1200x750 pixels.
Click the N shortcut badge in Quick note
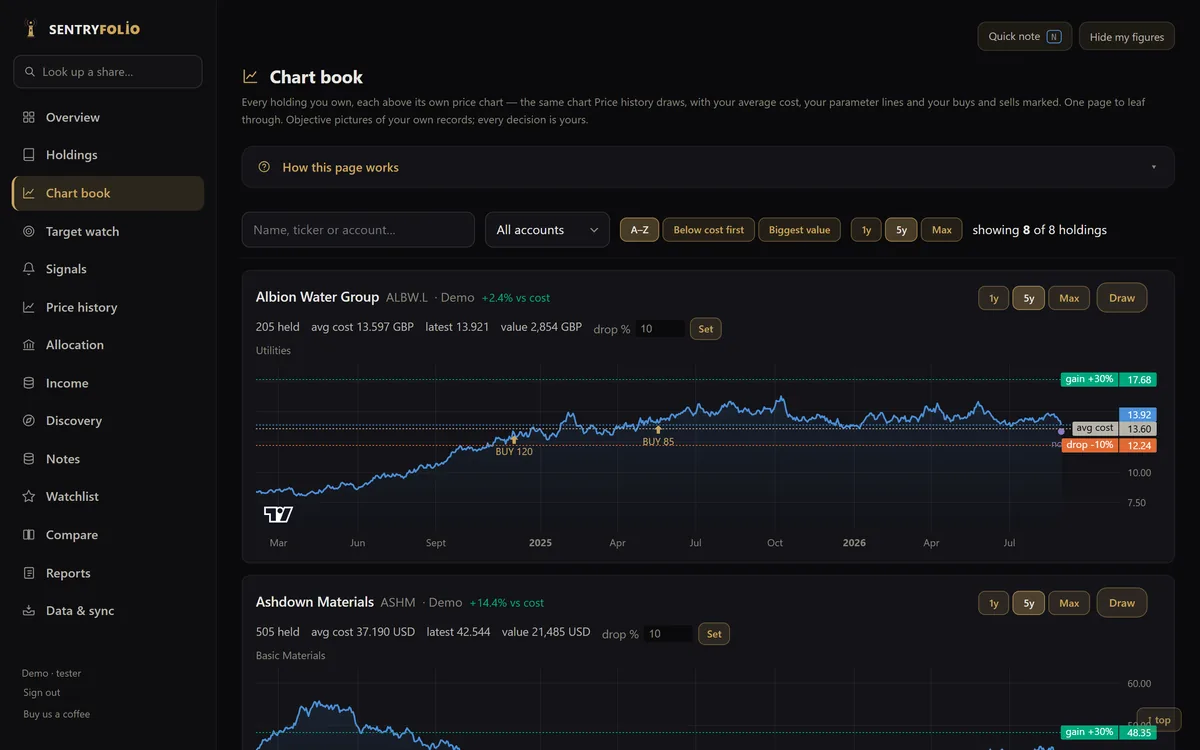(x=1054, y=36)
